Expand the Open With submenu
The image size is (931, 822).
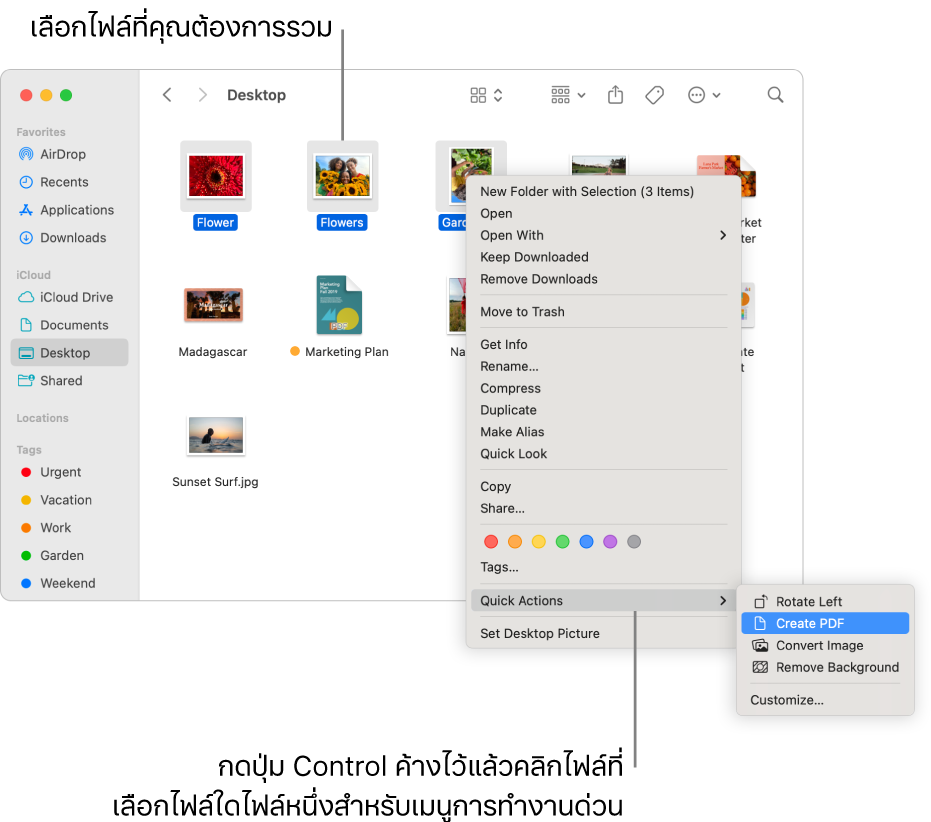[603, 236]
